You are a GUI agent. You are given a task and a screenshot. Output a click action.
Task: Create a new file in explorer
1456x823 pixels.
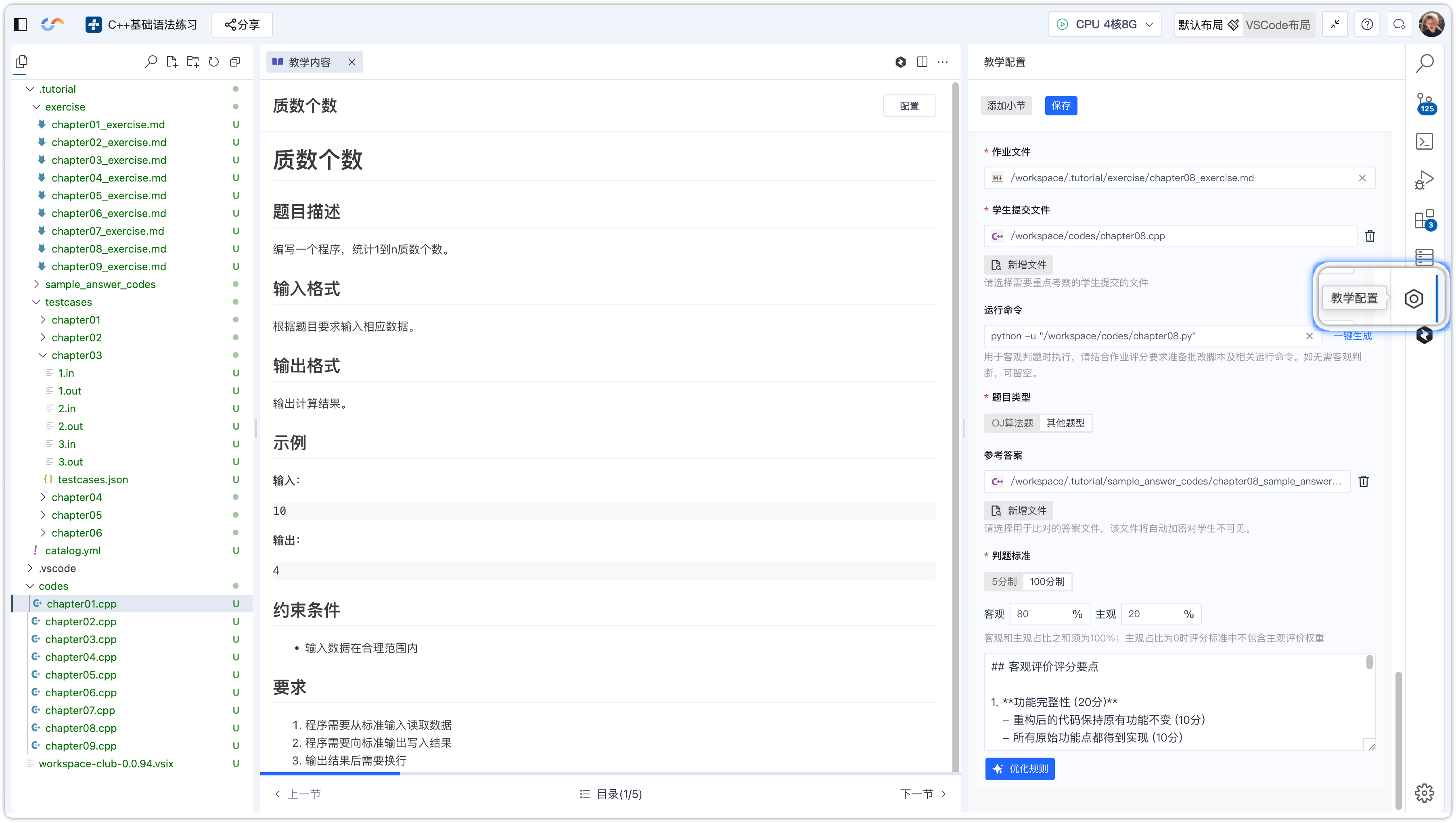tap(172, 62)
